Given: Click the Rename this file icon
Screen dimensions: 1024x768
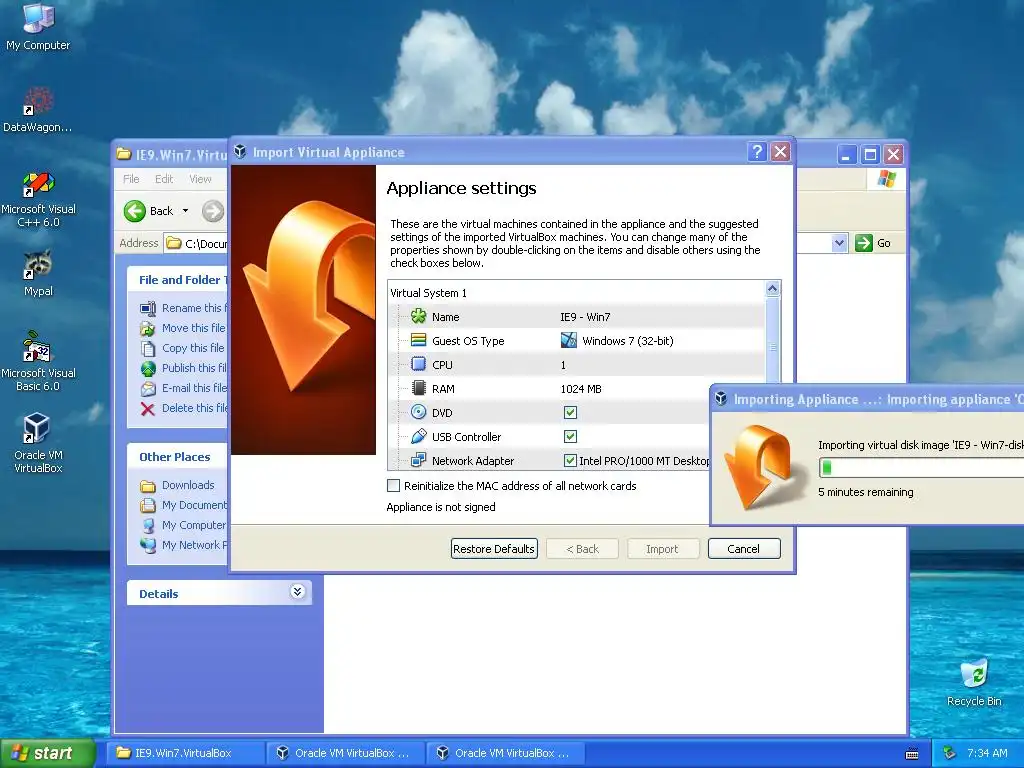Looking at the screenshot, I should (148, 308).
